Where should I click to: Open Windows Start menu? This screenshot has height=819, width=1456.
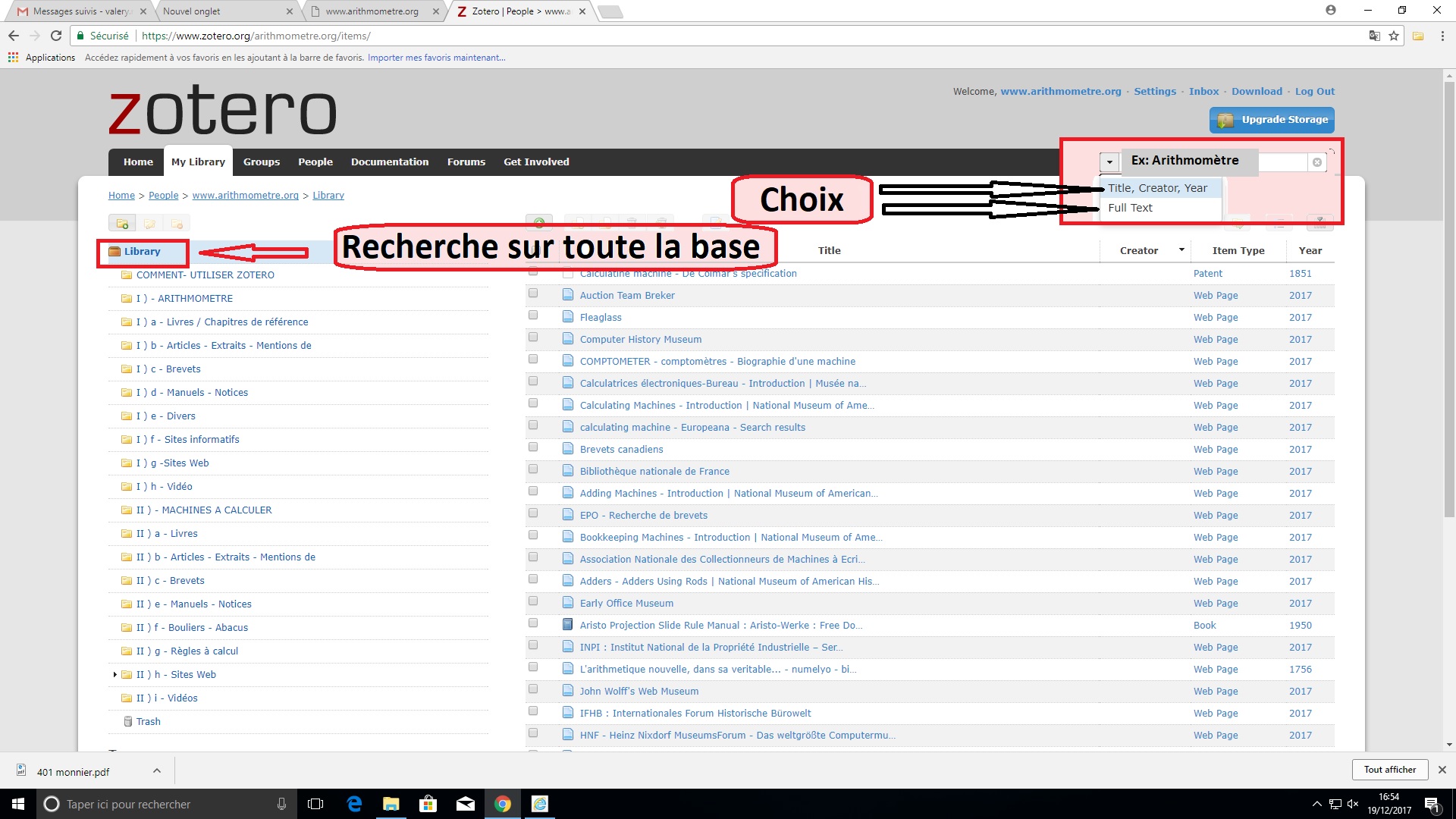pos(18,804)
